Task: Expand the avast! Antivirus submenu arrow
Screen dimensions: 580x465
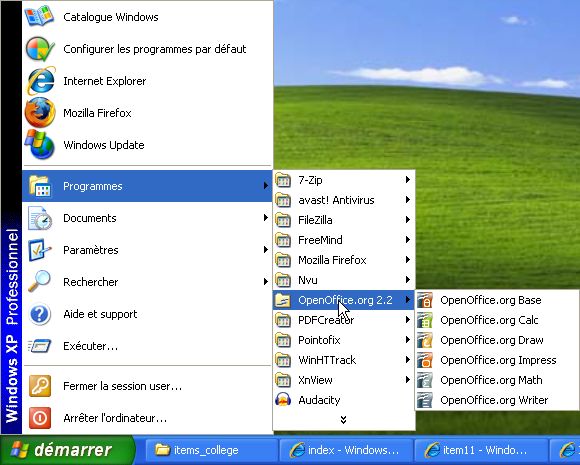Action: [408, 200]
